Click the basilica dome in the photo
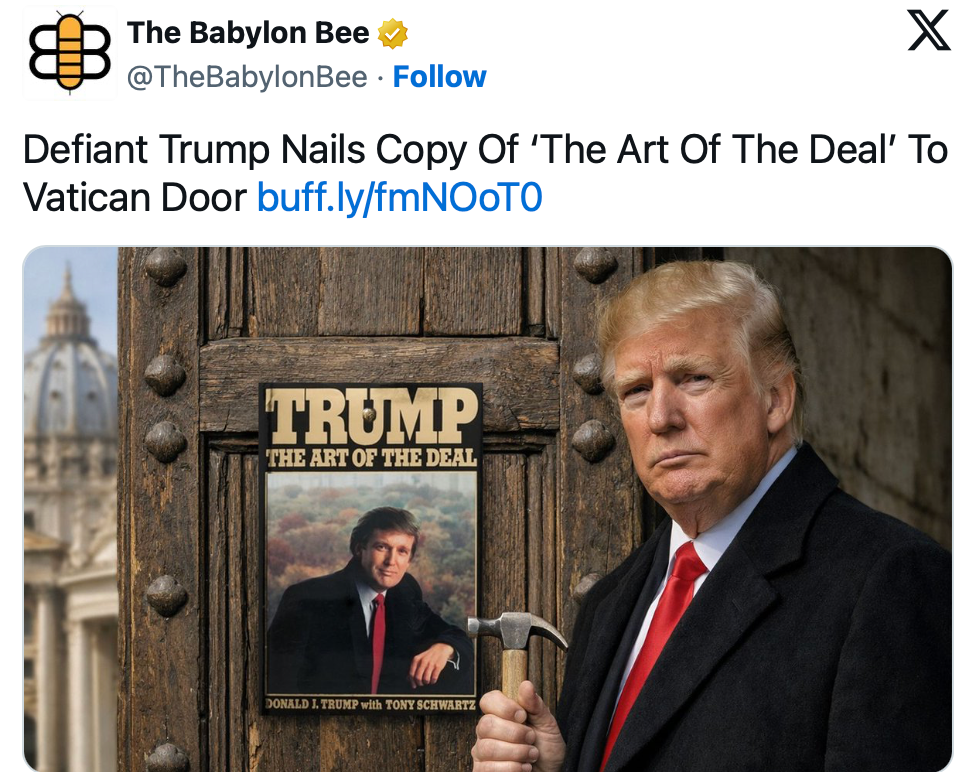The height and width of the screenshot is (772, 954). point(67,365)
